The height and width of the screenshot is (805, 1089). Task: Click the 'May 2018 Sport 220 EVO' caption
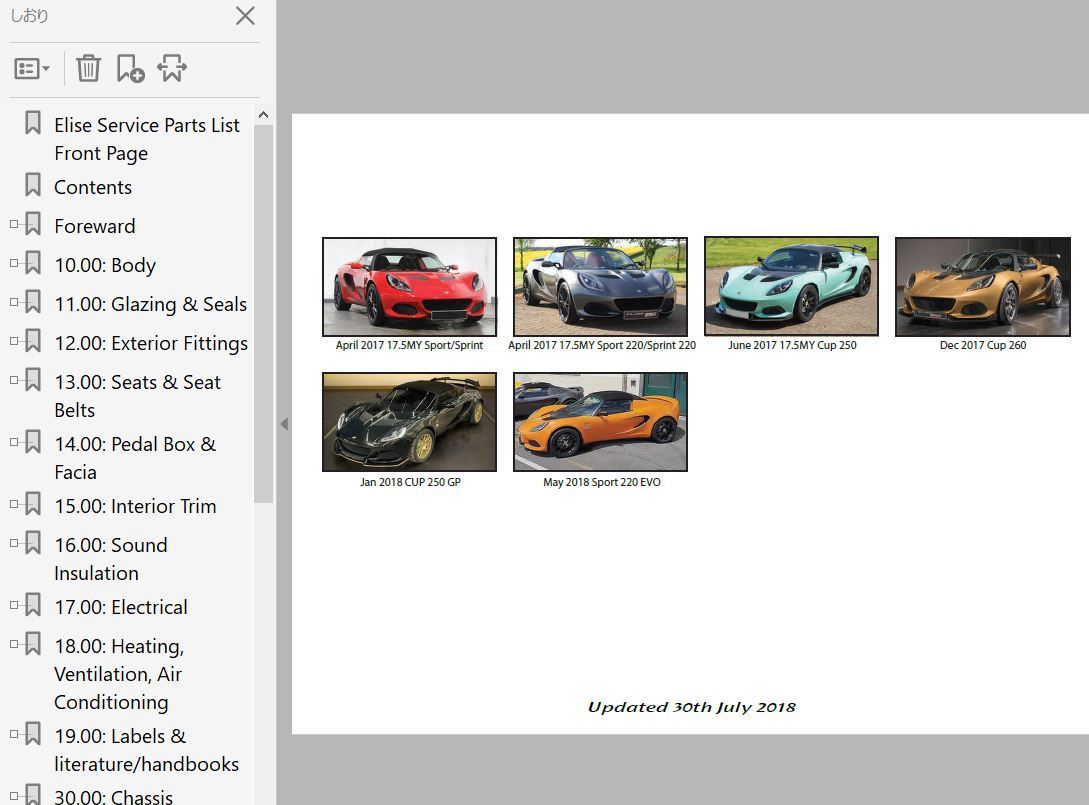point(601,482)
